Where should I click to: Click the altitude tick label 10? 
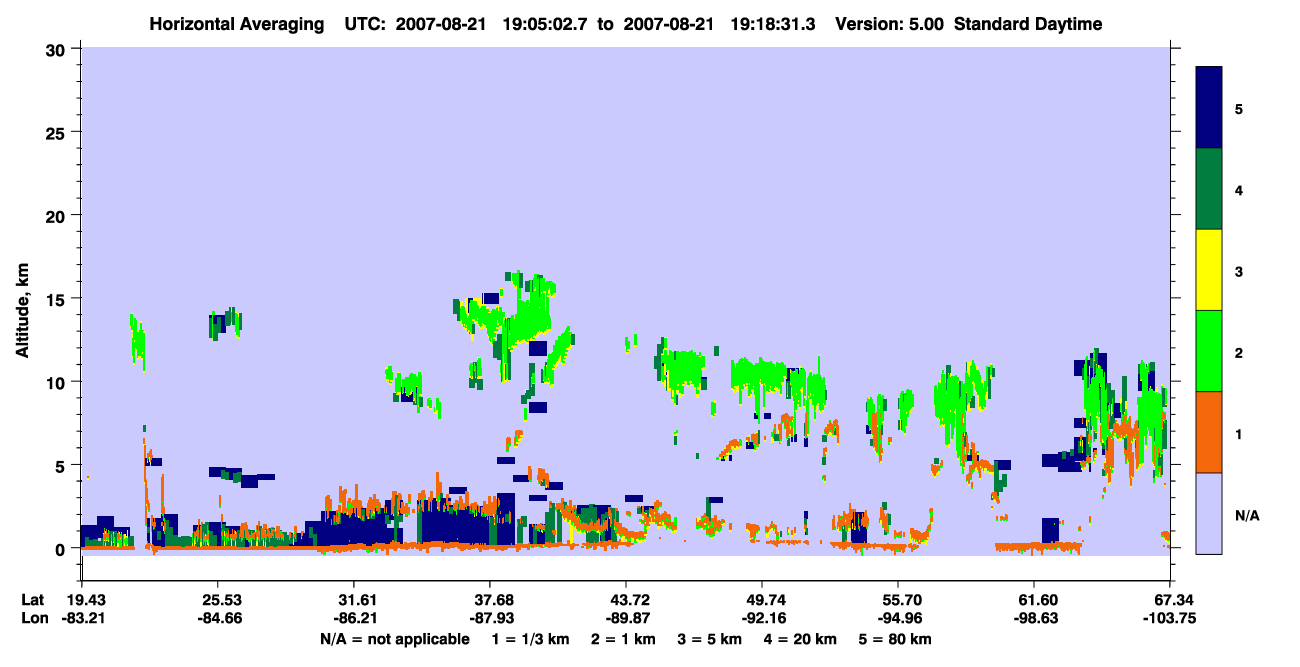57,382
